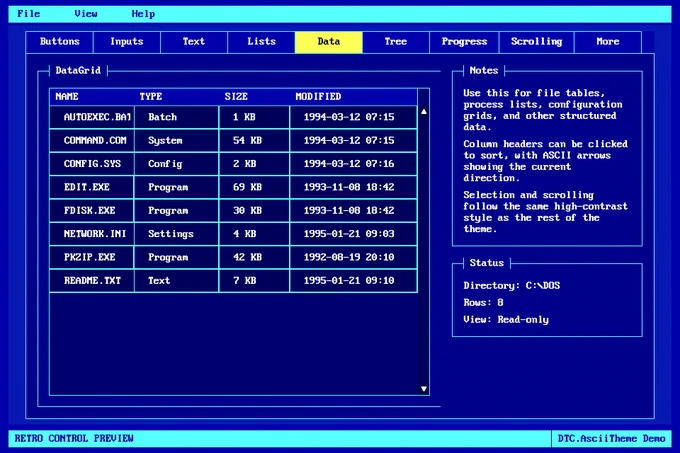Click the DataGrid vertical scrollbar track
The image size is (680, 453).
tap(424, 250)
